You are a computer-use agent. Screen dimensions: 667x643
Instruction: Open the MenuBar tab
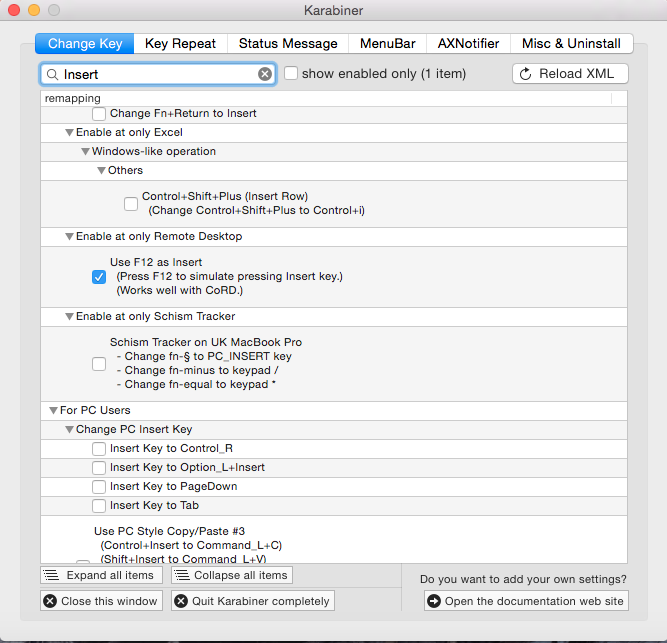click(x=388, y=43)
